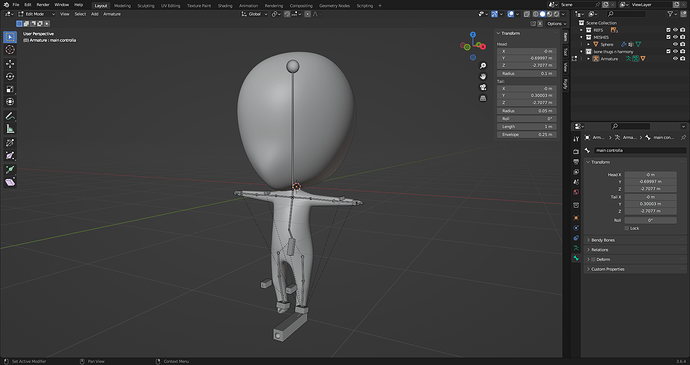Select the Annotate tool
The image size is (690, 365).
point(10,116)
